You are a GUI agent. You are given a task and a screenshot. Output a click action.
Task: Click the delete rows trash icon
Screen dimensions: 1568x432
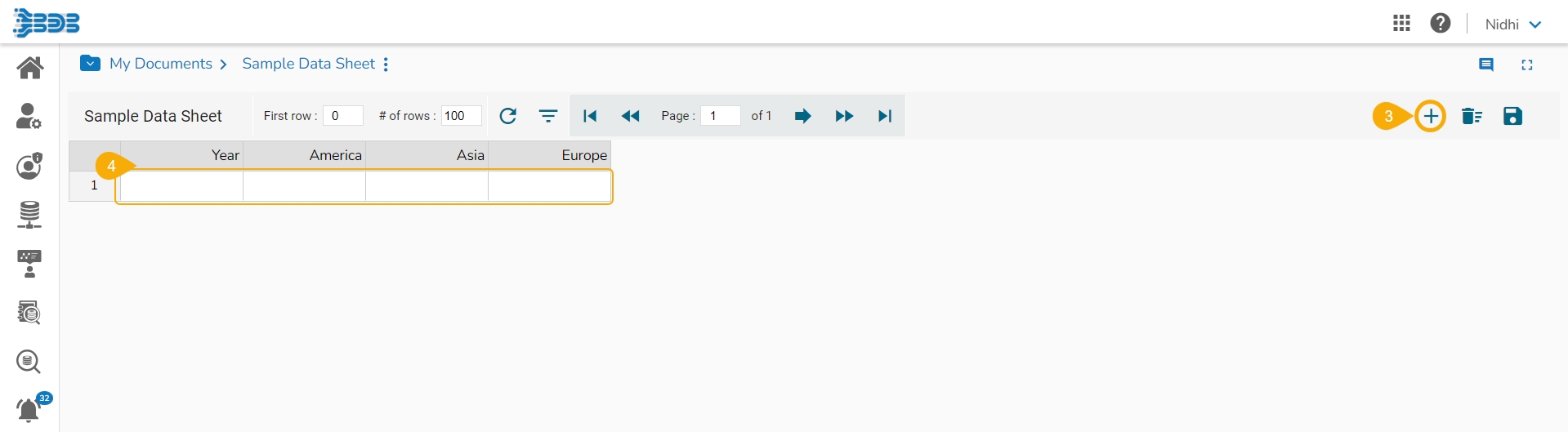click(x=1472, y=117)
